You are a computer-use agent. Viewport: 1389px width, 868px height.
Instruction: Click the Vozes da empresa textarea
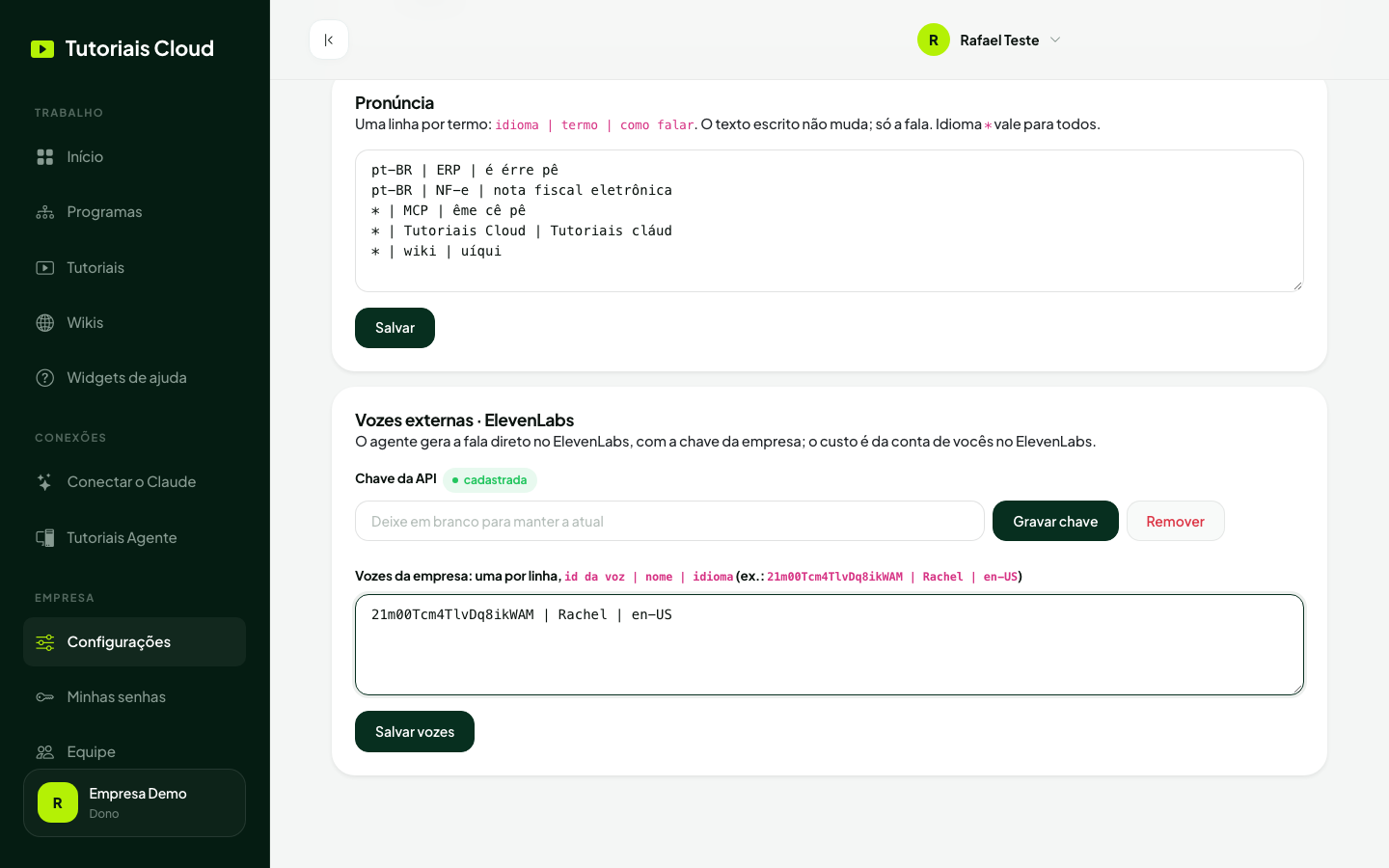(x=830, y=645)
